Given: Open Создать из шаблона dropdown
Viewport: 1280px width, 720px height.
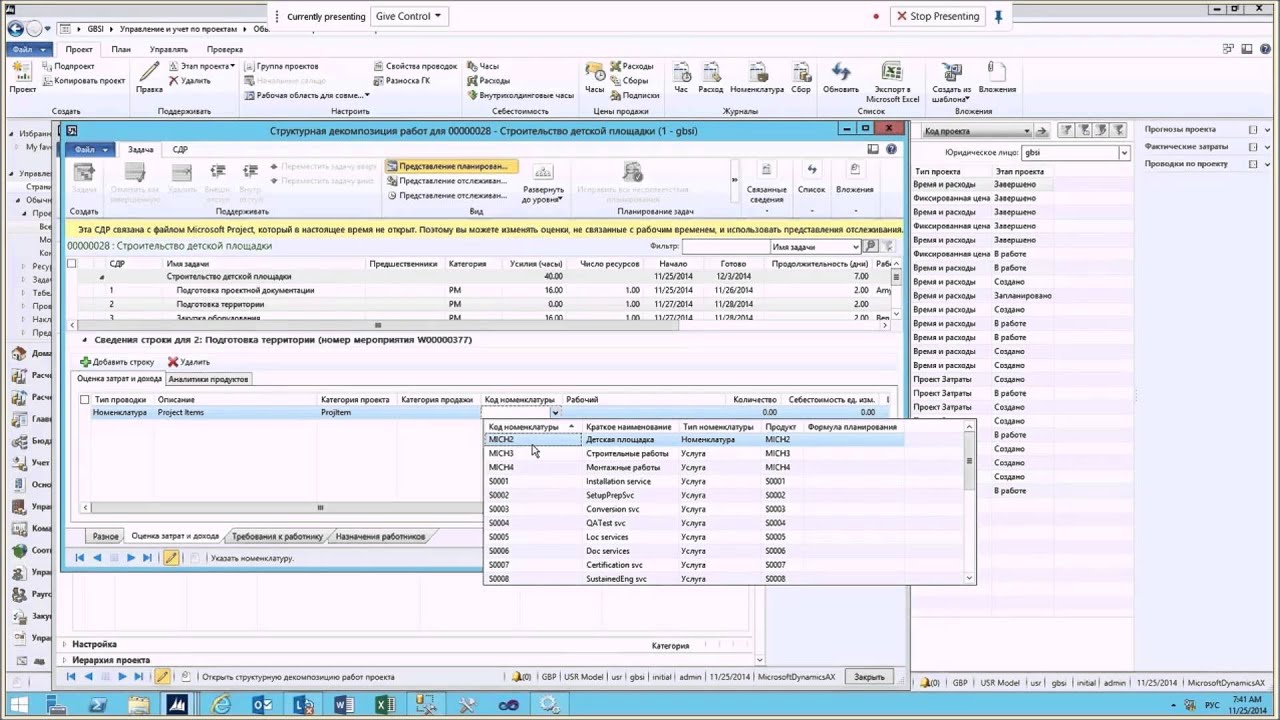Looking at the screenshot, I should pyautogui.click(x=951, y=82).
